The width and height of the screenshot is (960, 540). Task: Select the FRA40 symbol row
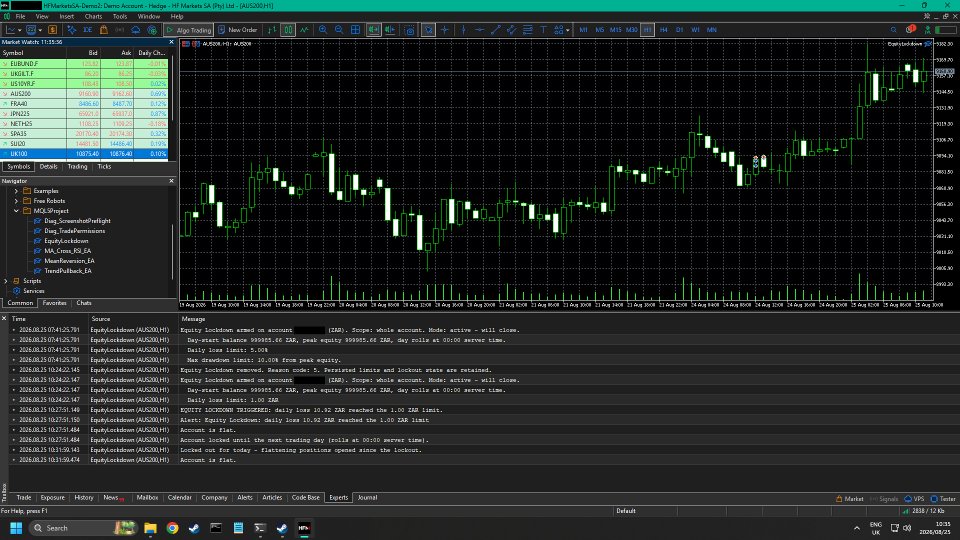click(x=84, y=104)
